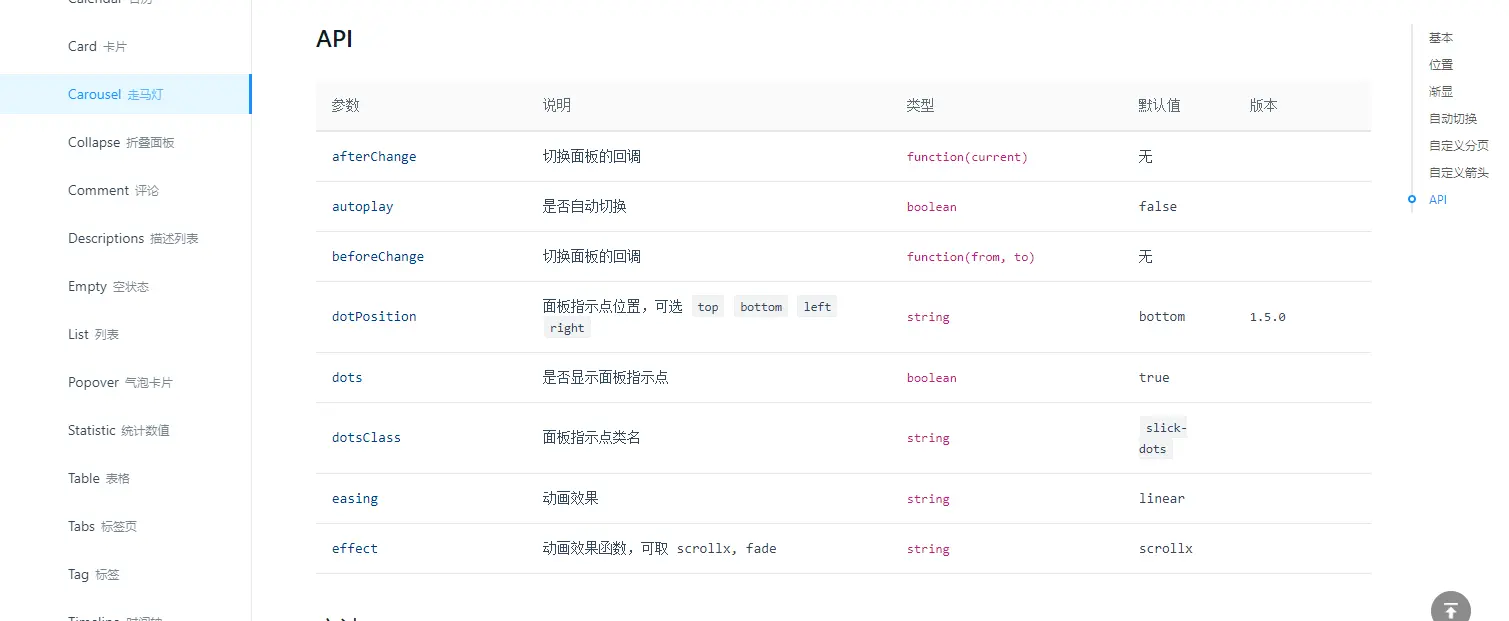Image resolution: width=1509 pixels, height=621 pixels.
Task: Jump to 自定义分页 anchor section
Action: pyautogui.click(x=1459, y=146)
